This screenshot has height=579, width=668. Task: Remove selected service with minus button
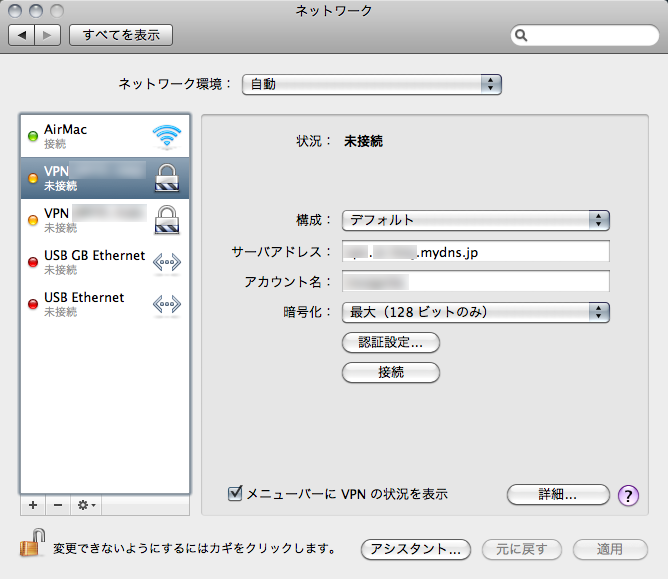[57, 506]
